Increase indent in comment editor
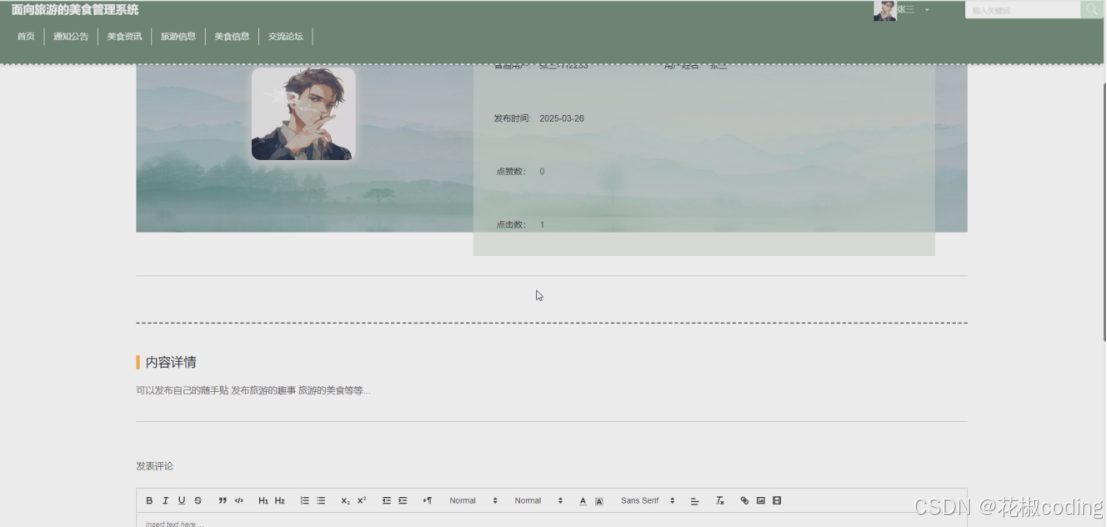 (x=402, y=500)
